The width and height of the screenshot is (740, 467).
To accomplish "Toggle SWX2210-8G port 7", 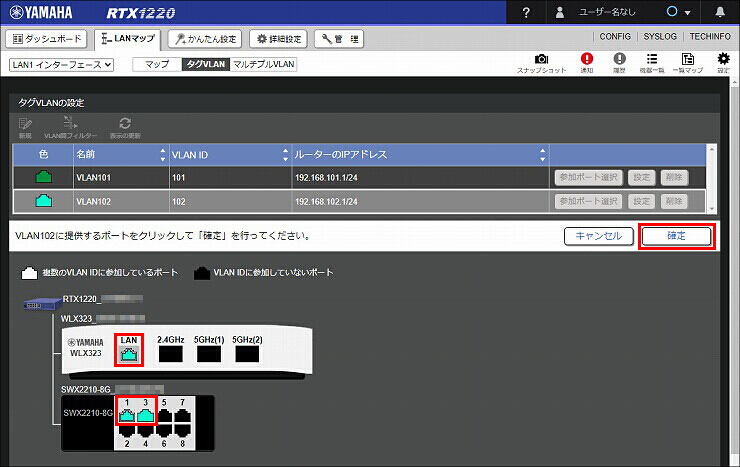I will 183,416.
